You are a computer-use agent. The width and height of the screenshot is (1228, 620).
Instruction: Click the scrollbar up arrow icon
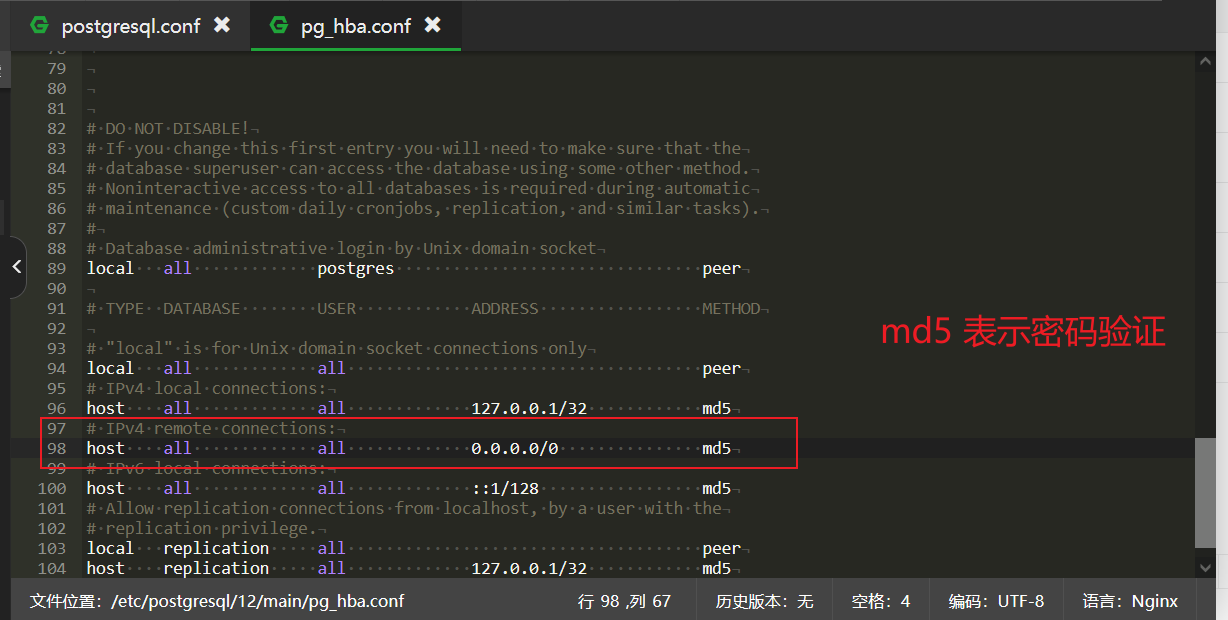(x=1206, y=60)
